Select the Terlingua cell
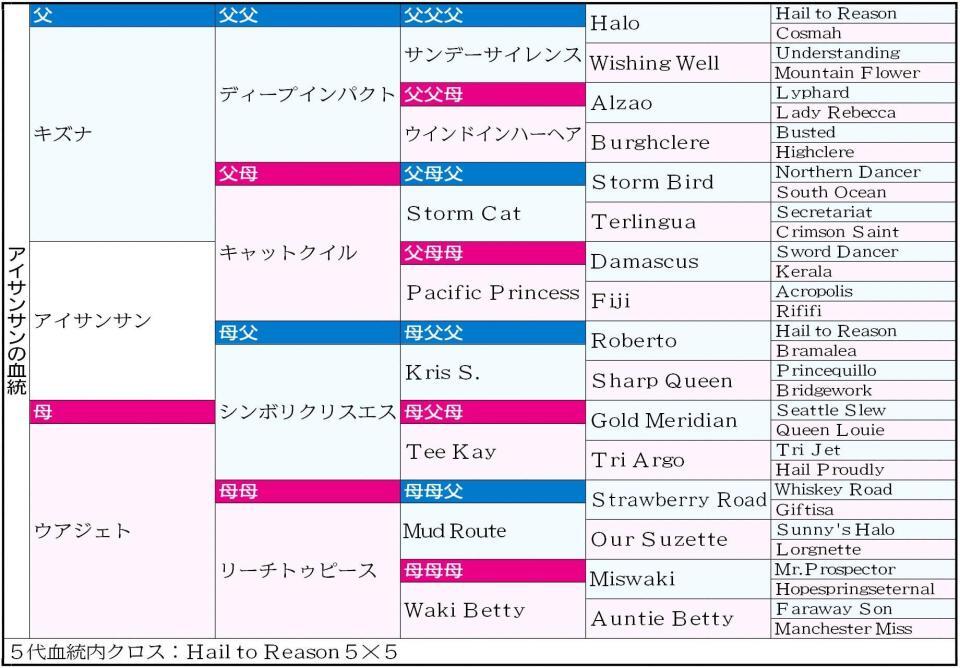The width and height of the screenshot is (960, 668). pos(678,222)
